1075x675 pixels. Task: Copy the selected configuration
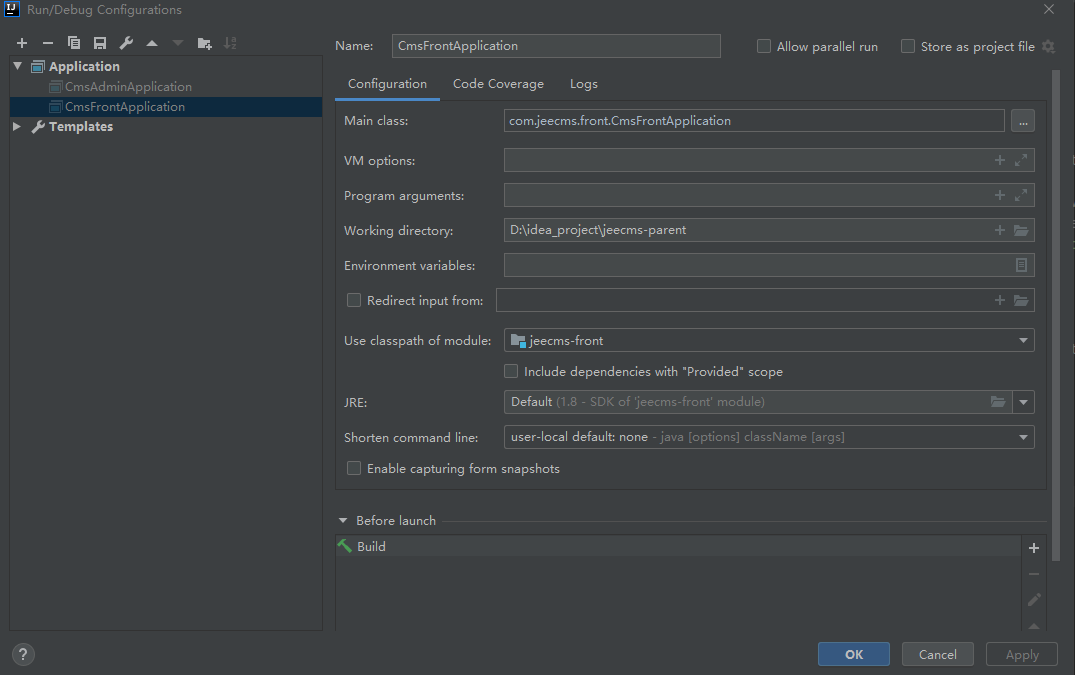(x=74, y=43)
